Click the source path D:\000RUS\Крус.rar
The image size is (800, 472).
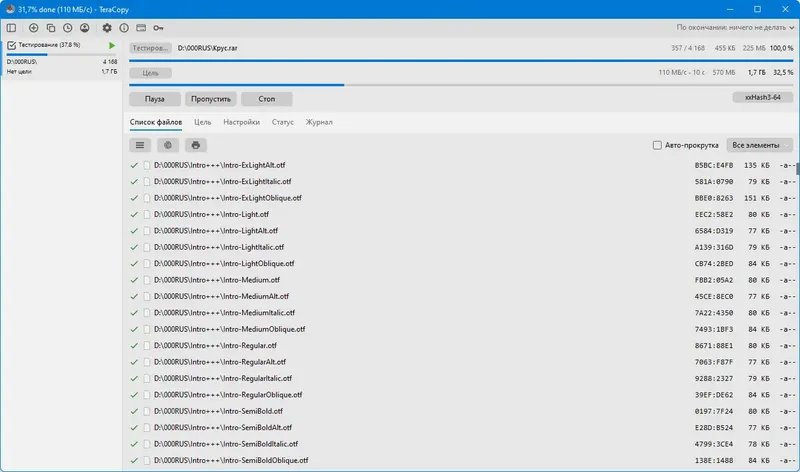(x=207, y=48)
